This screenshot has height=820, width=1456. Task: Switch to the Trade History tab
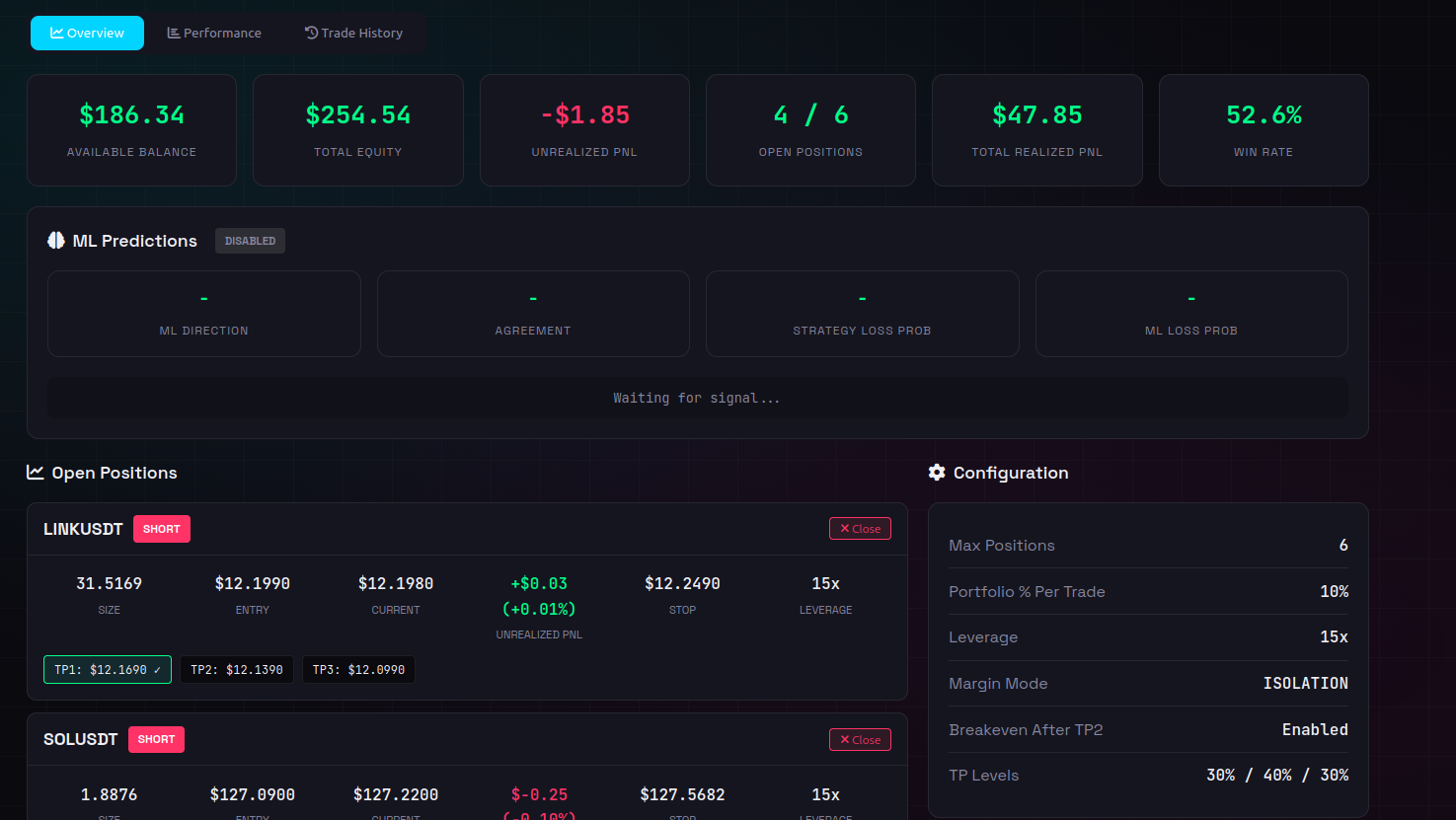[x=353, y=33]
